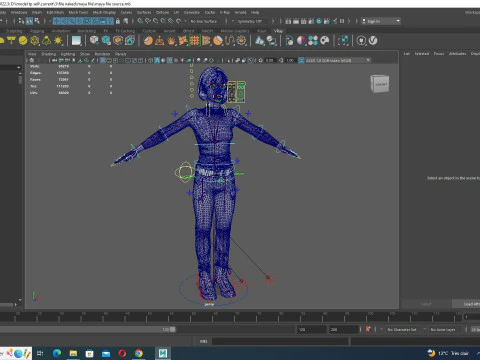Open the Mesh menu
Screen dimensions: 480x360
point(37,12)
